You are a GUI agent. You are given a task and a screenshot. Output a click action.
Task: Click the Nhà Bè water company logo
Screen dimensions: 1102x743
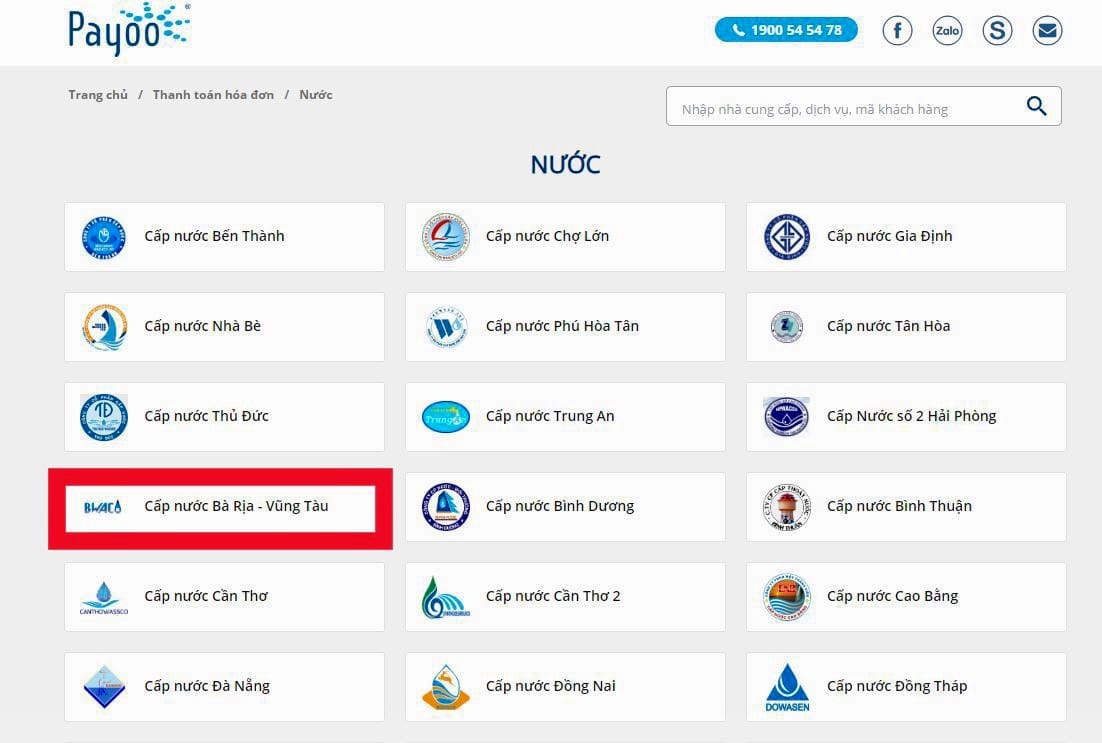(x=104, y=328)
